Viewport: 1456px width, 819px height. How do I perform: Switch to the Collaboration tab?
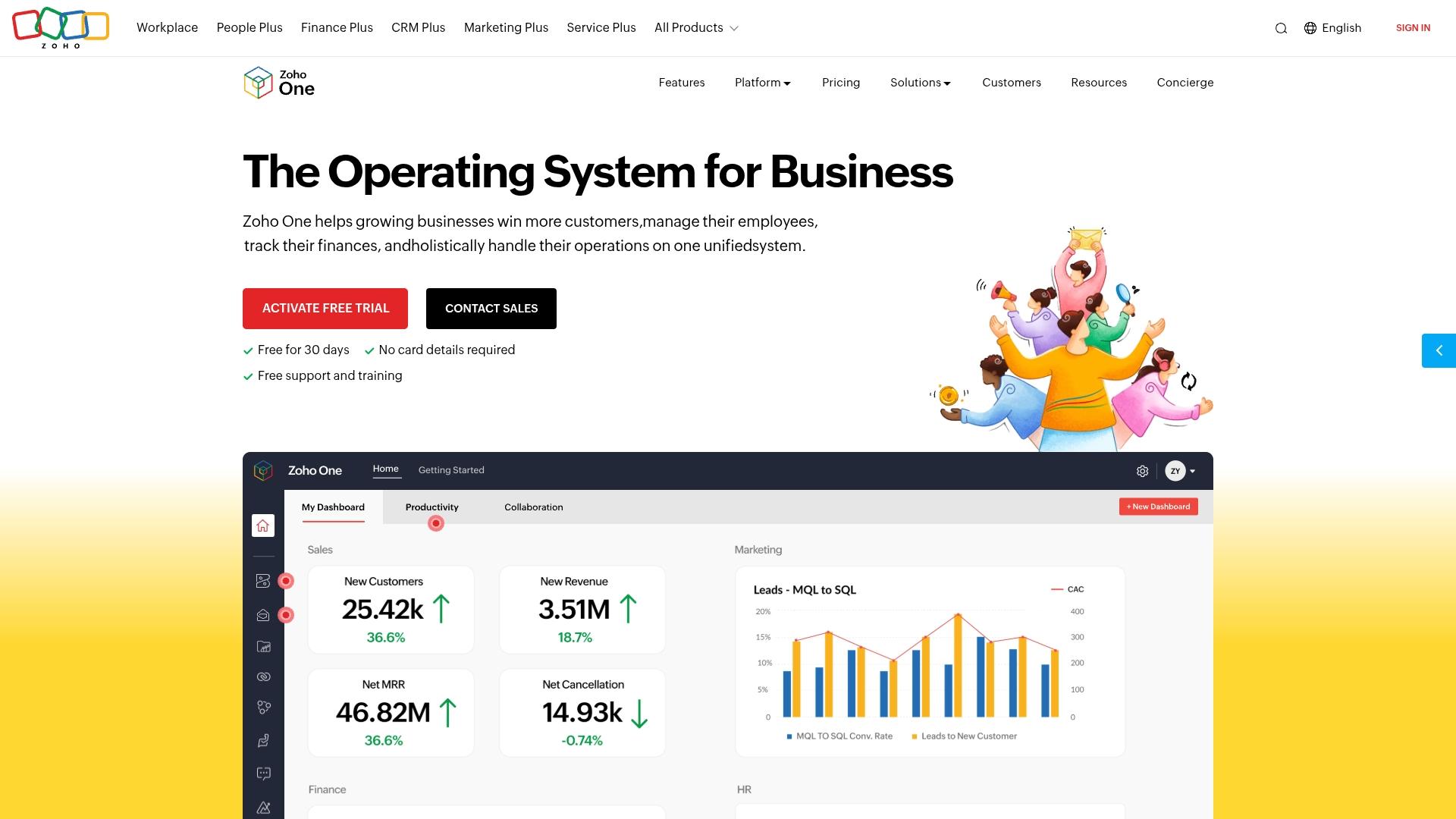click(533, 507)
